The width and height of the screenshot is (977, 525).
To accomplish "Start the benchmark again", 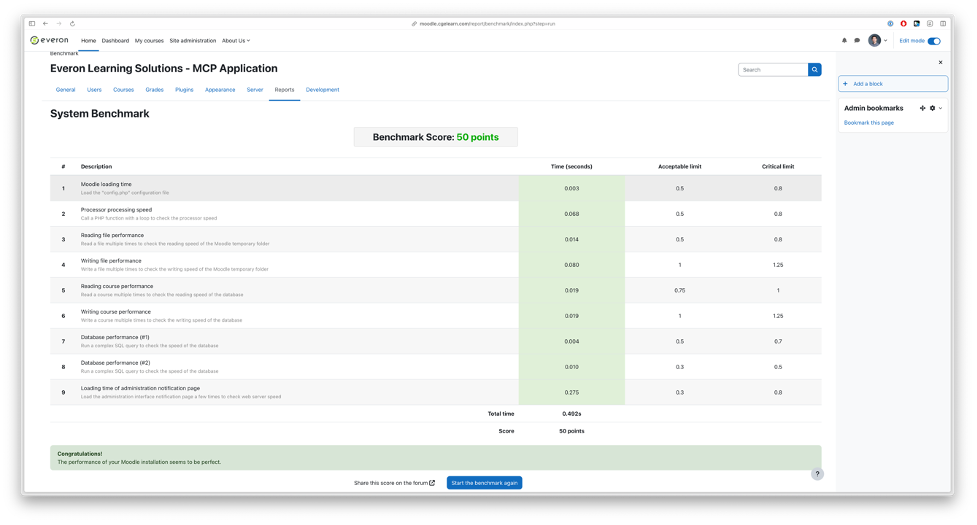I will point(484,483).
